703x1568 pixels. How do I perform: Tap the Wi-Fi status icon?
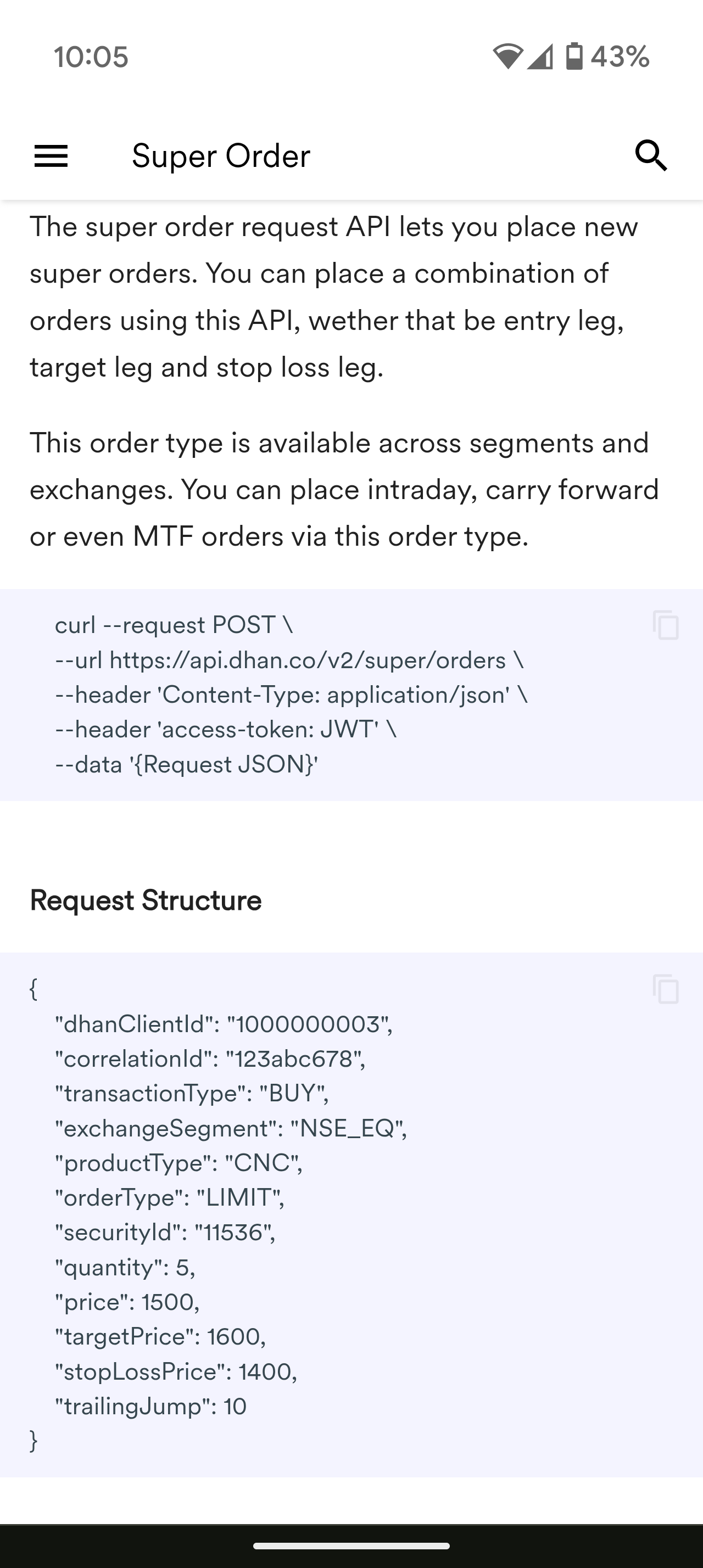[x=507, y=57]
